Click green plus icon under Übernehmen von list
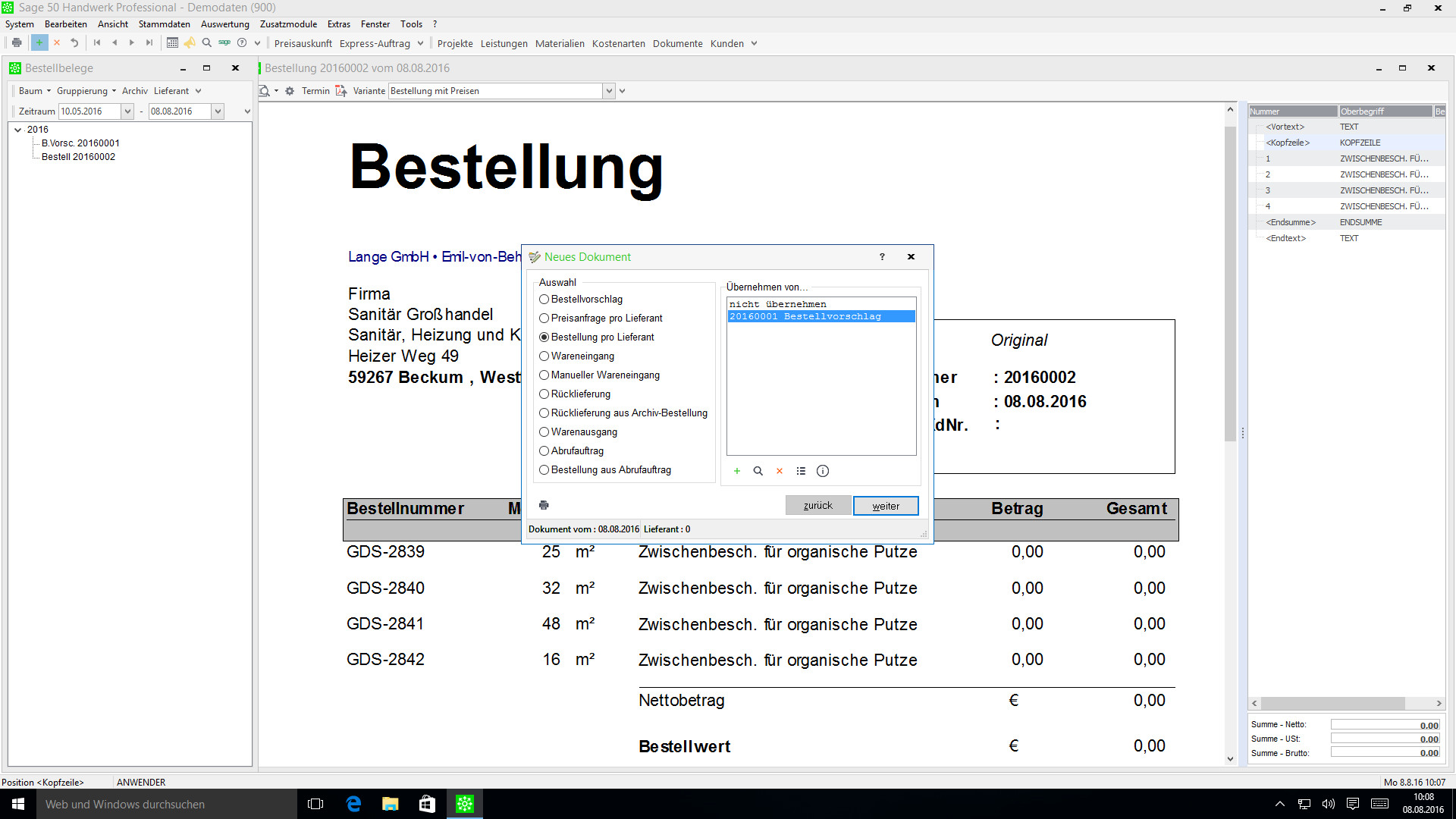Screen dimensions: 1456x819 [737, 471]
